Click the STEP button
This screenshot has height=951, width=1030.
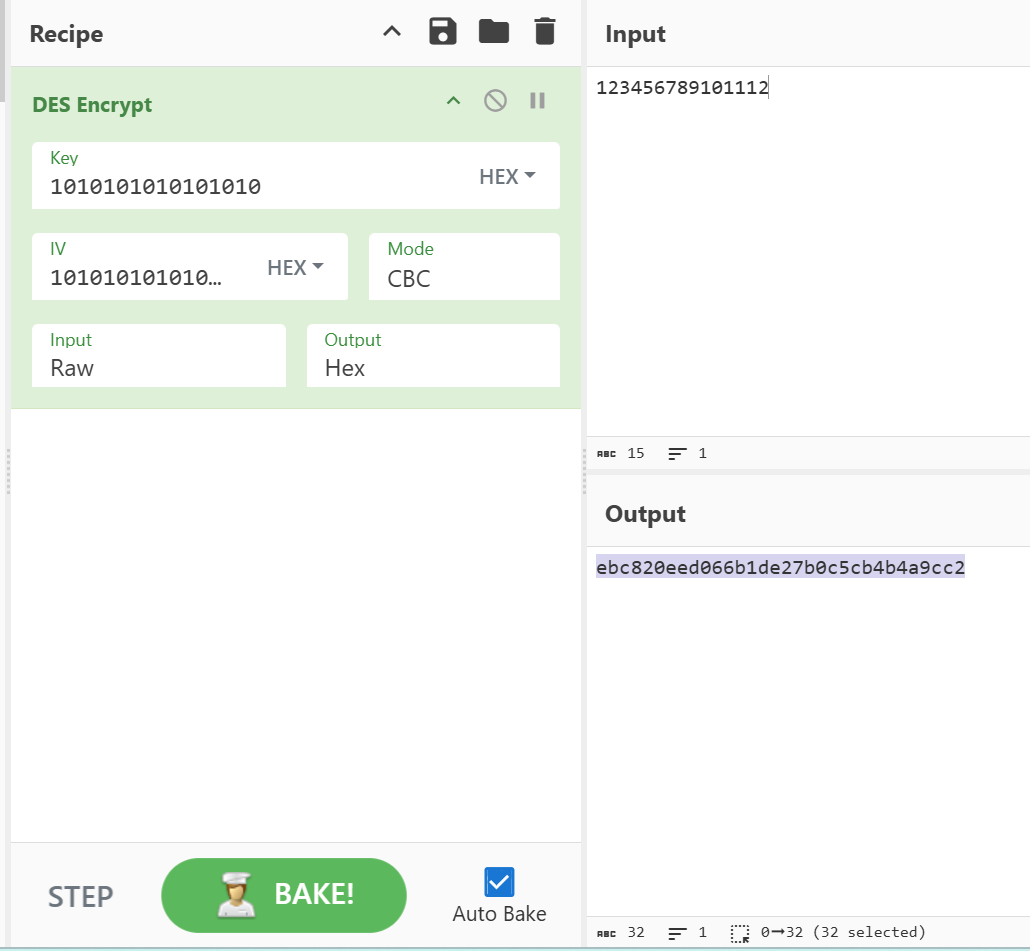tap(81, 896)
